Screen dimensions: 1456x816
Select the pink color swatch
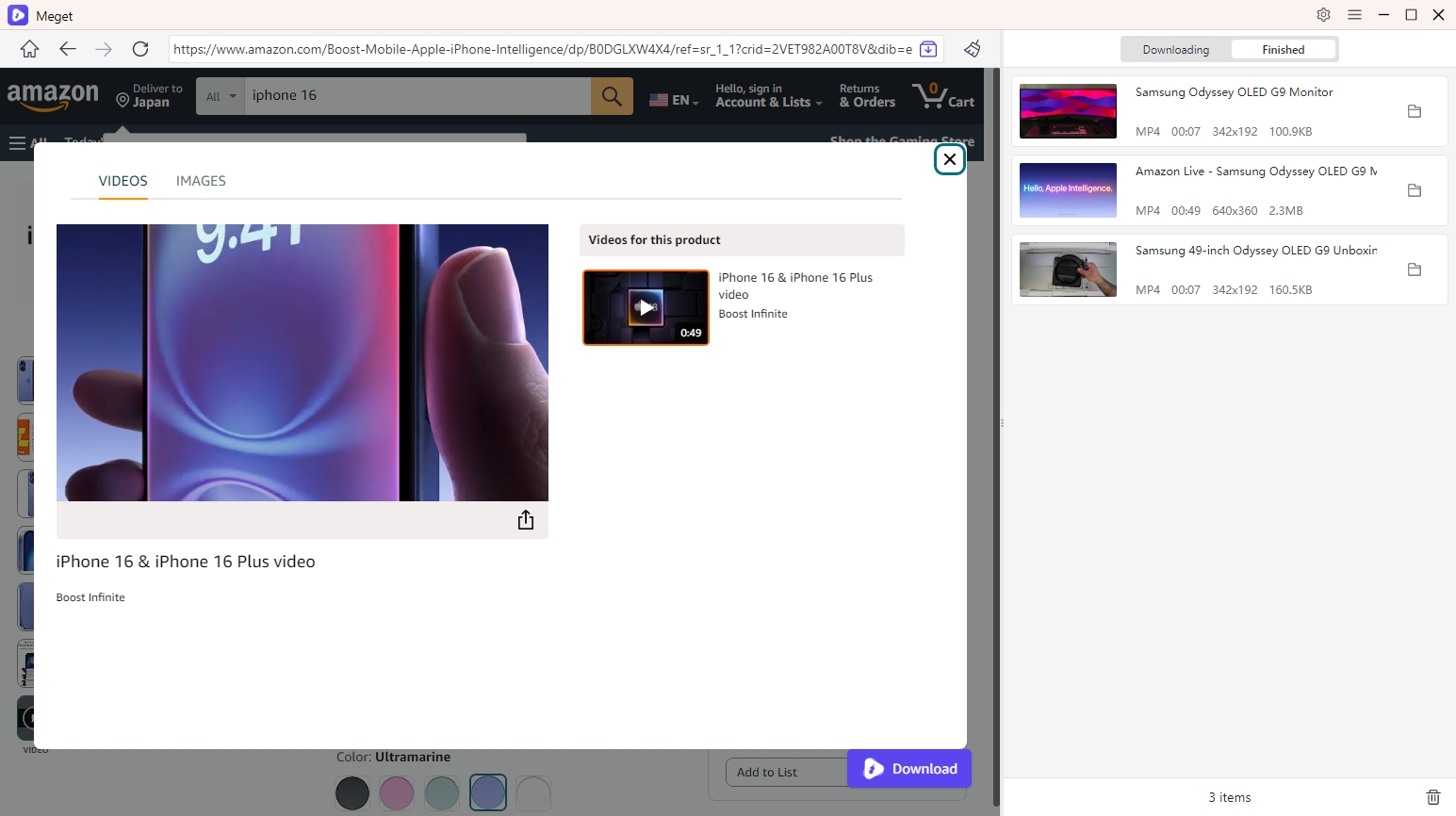click(397, 793)
